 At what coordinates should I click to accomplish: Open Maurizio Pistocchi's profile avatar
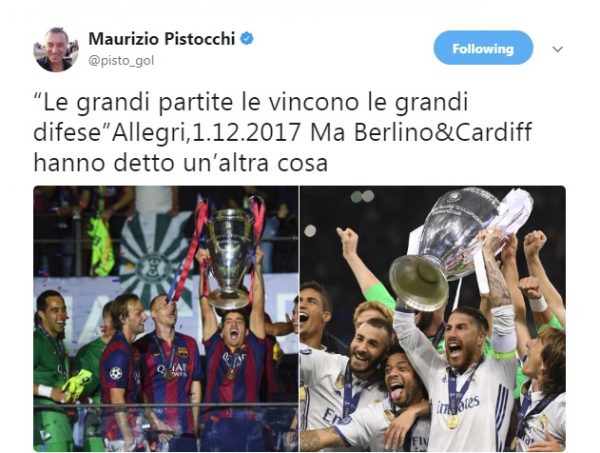click(x=56, y=49)
